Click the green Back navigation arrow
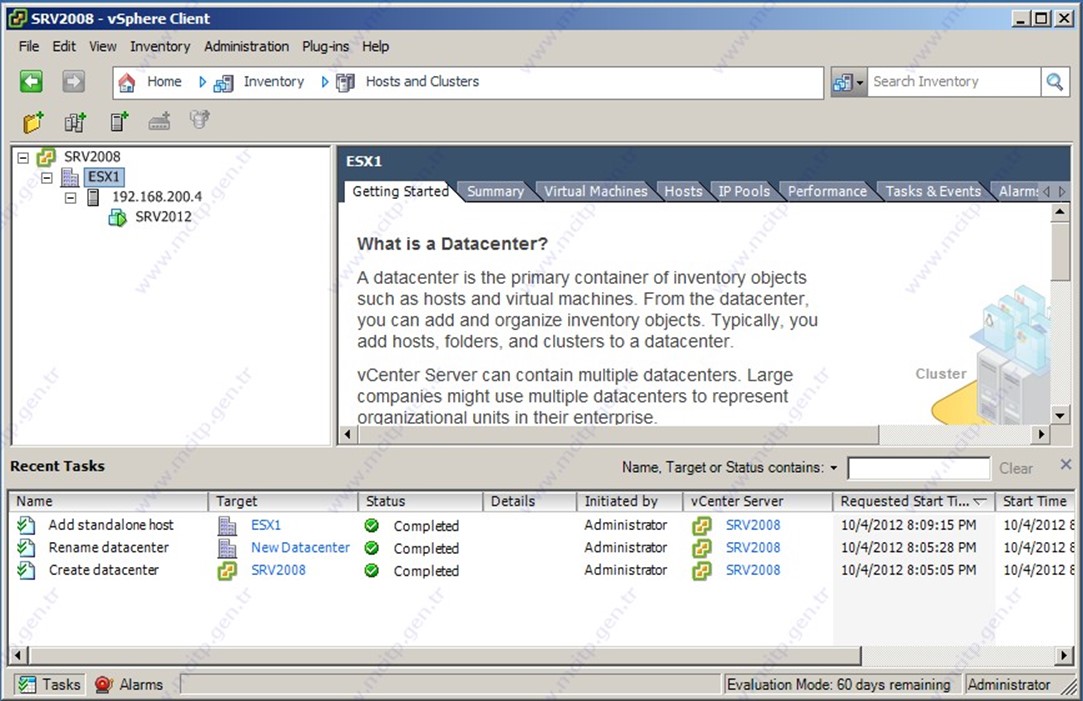The width and height of the screenshot is (1083, 701). pyautogui.click(x=31, y=81)
